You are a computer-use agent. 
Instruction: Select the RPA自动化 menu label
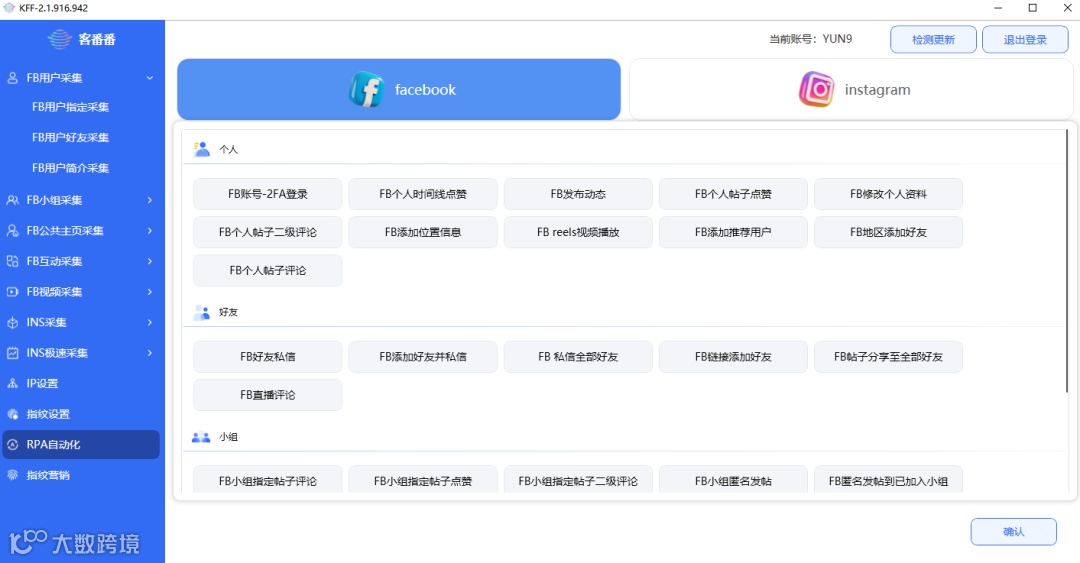[x=53, y=444]
